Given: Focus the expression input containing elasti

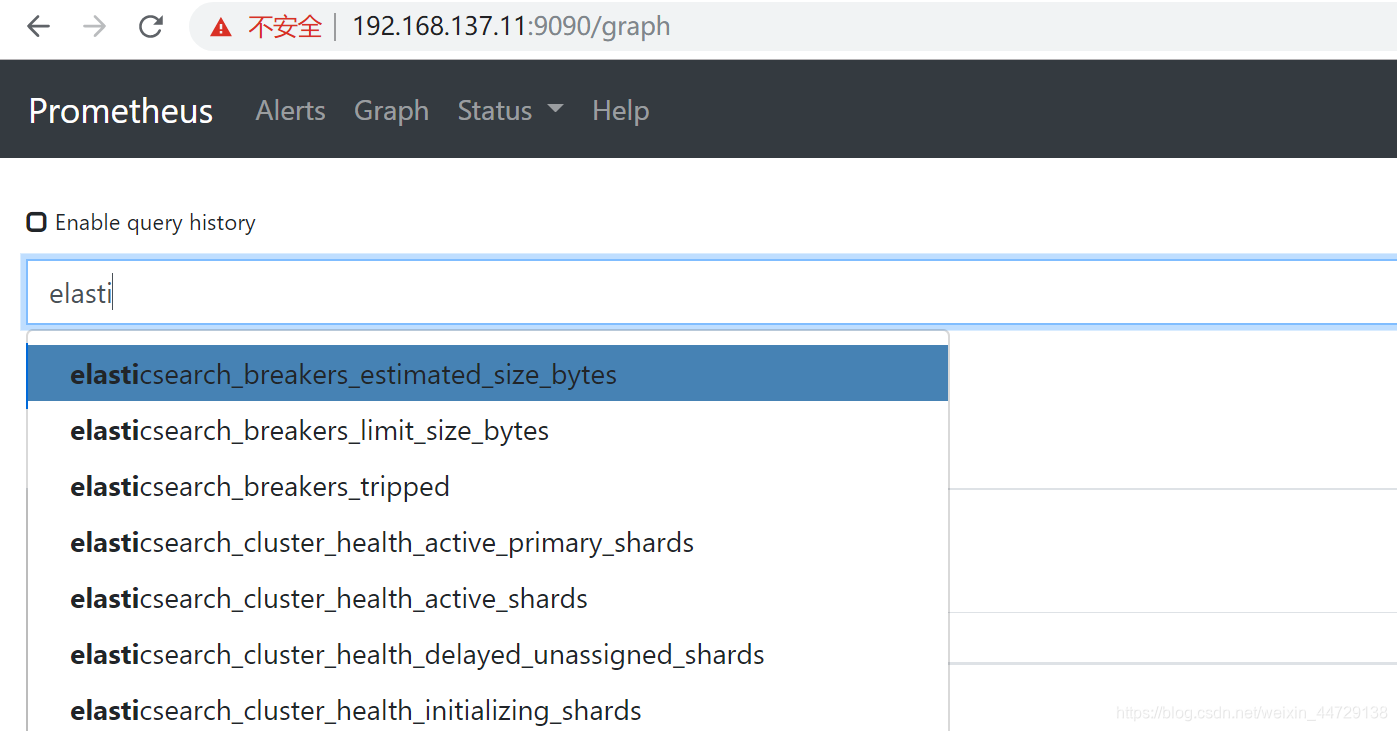Looking at the screenshot, I should coord(711,294).
